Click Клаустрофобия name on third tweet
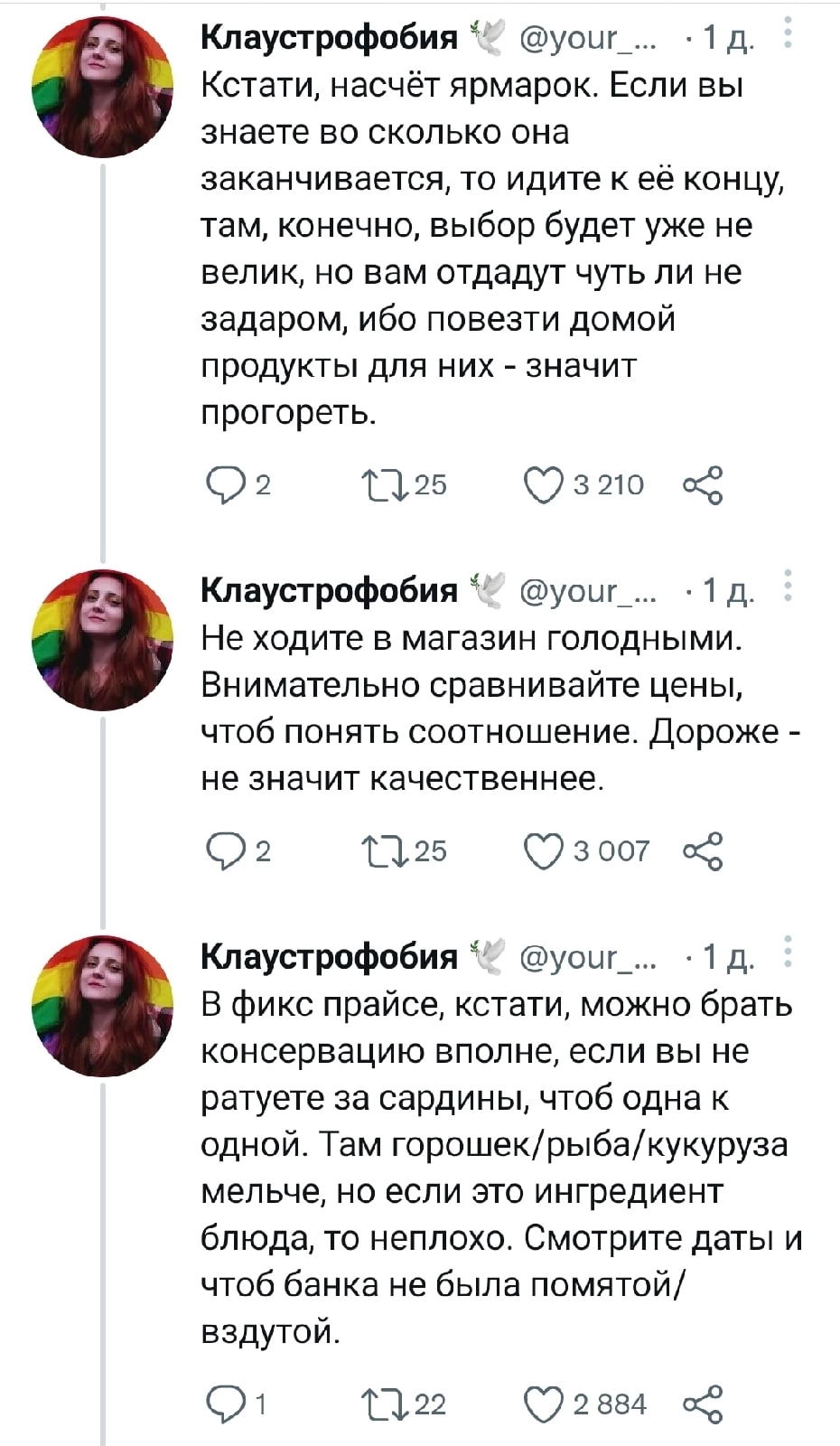 click(328, 956)
